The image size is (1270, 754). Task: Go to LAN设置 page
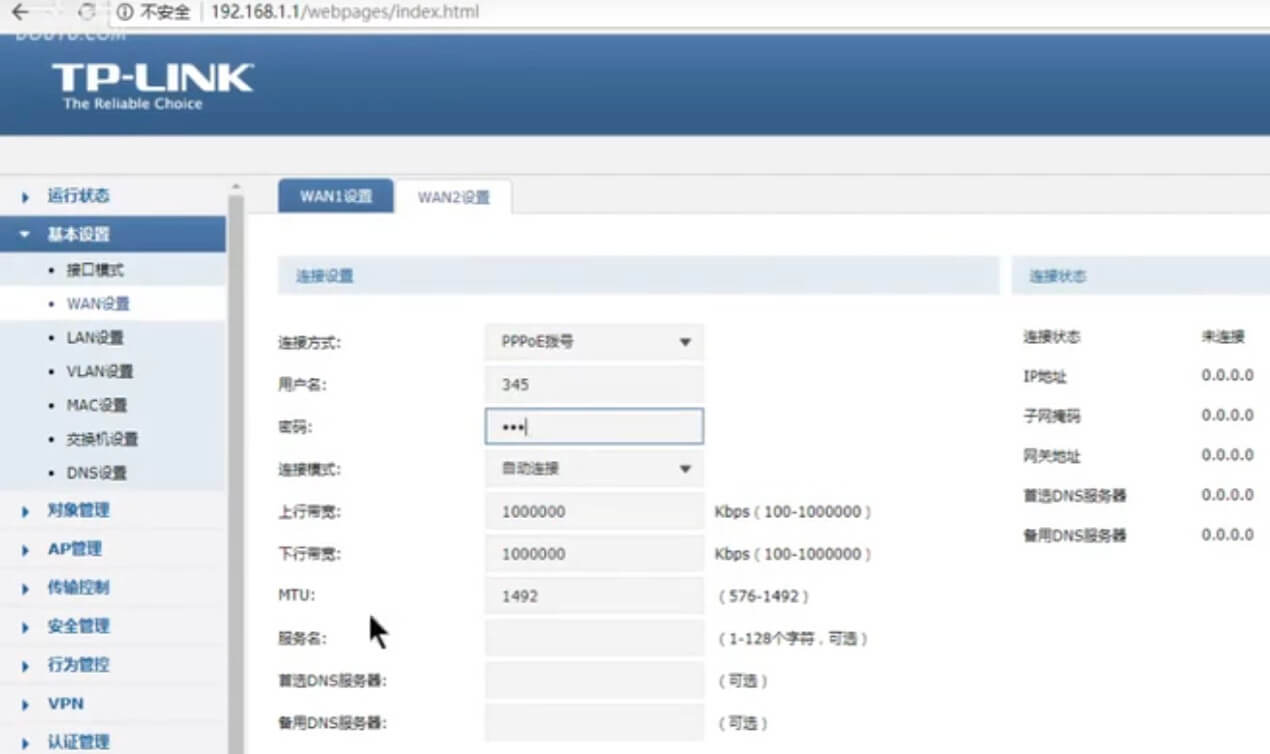[x=95, y=338]
